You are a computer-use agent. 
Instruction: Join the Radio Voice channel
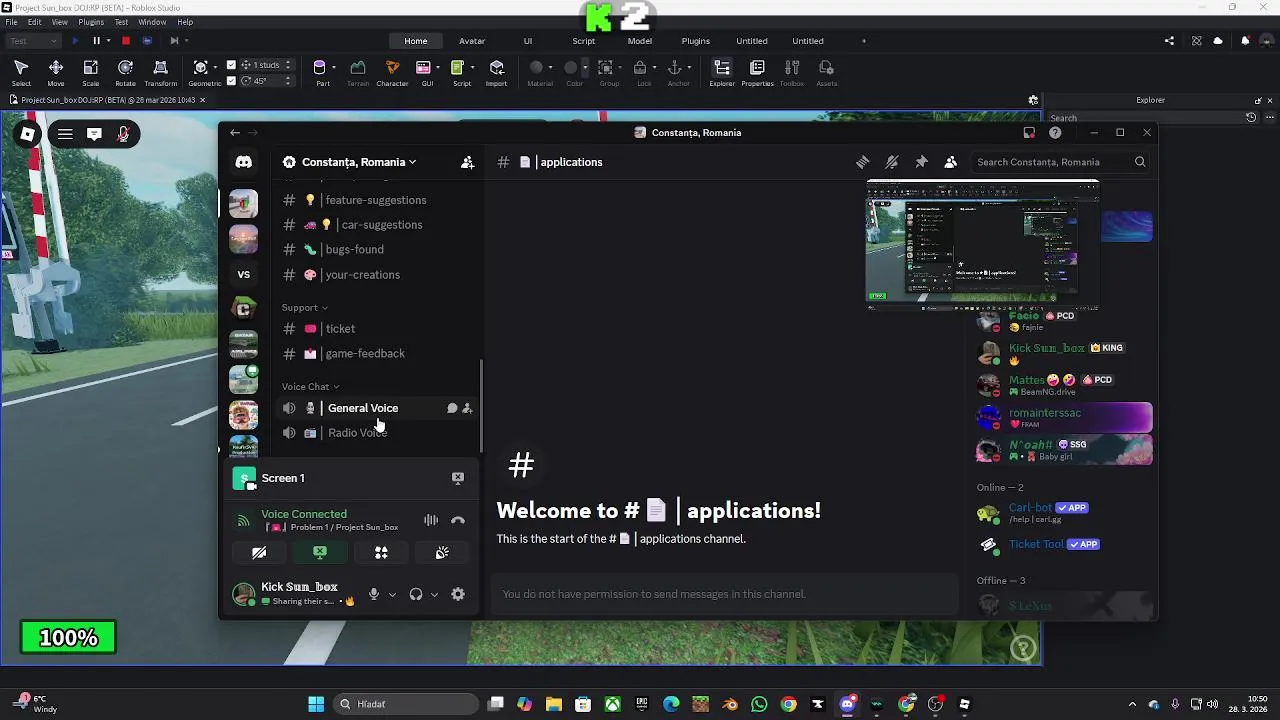pos(375,433)
